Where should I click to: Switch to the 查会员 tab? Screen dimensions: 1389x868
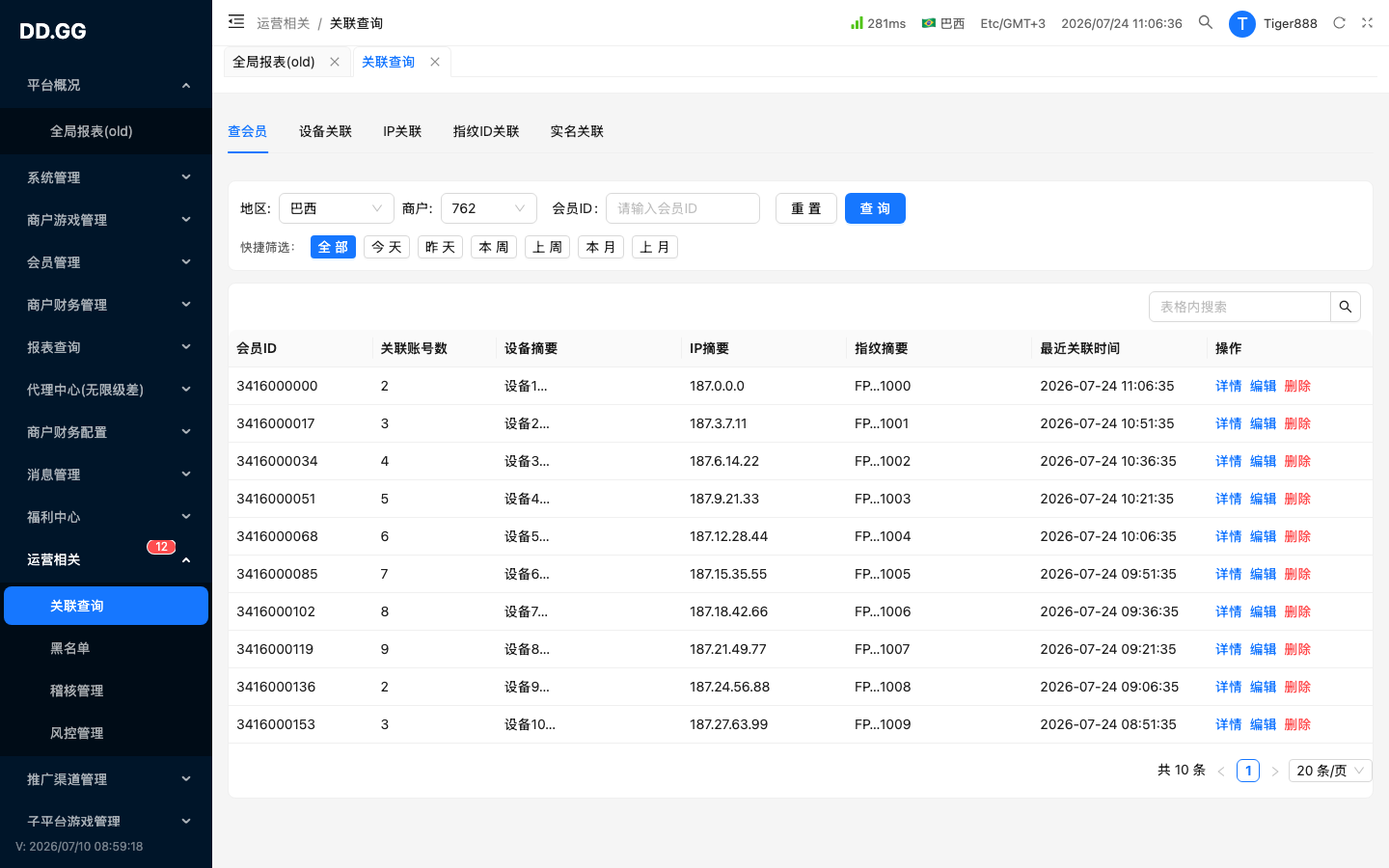[x=248, y=131]
